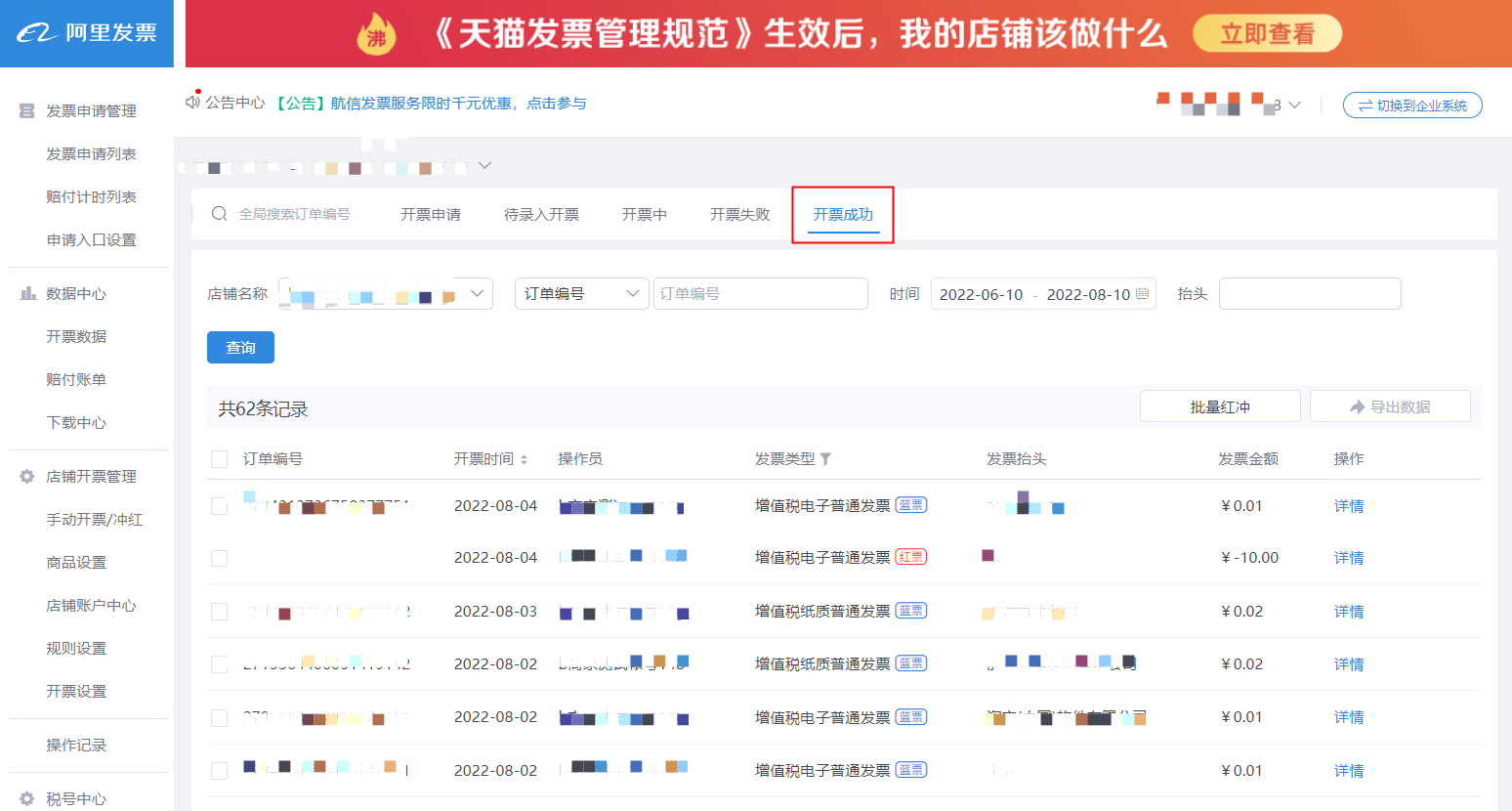Click the 批量红冲 button
This screenshot has width=1512, height=811.
point(1220,406)
